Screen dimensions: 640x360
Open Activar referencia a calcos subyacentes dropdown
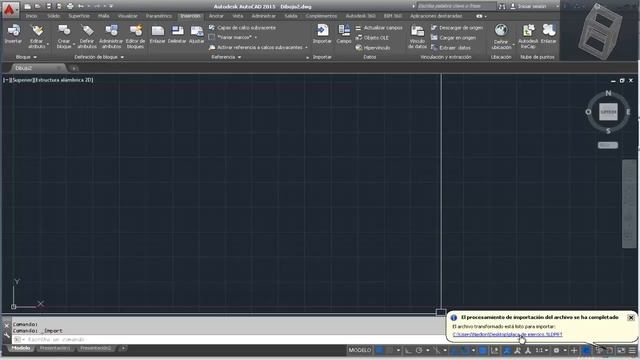coord(307,48)
